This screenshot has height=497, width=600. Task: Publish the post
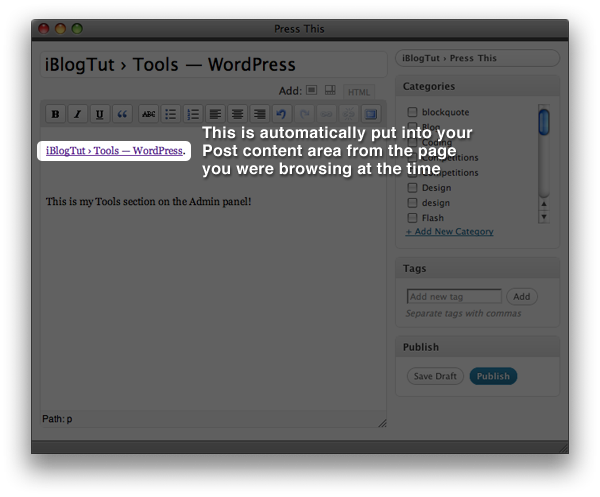(x=493, y=376)
